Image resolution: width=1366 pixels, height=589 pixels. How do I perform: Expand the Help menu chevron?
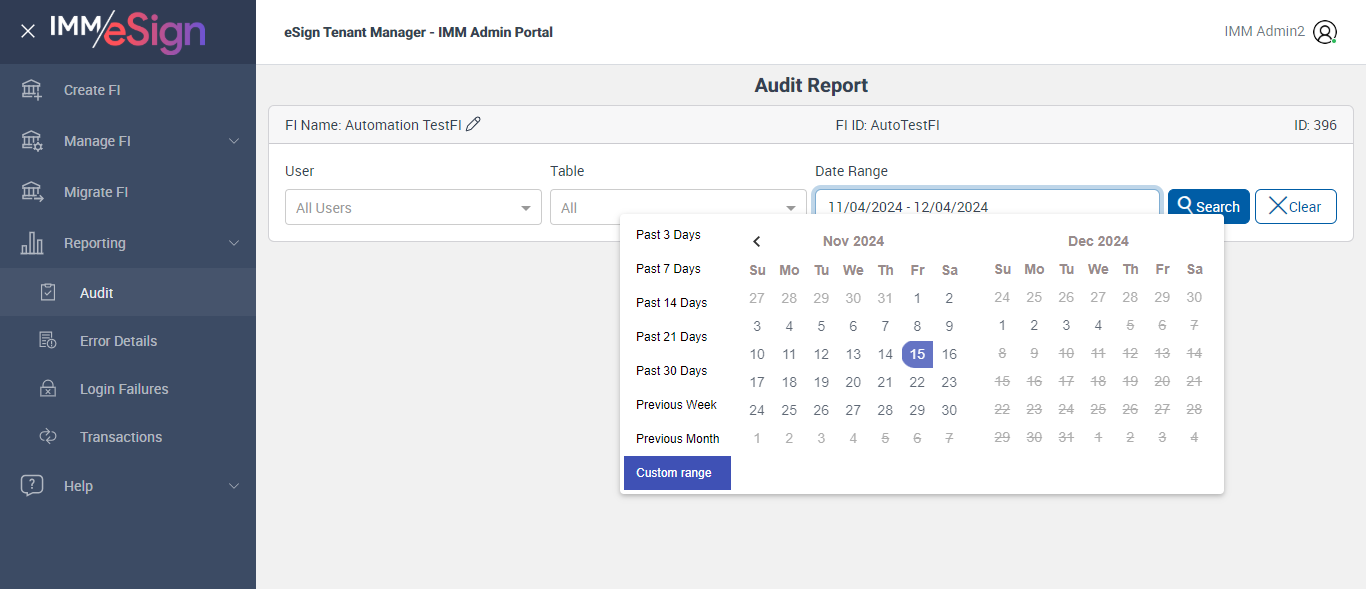(x=234, y=486)
